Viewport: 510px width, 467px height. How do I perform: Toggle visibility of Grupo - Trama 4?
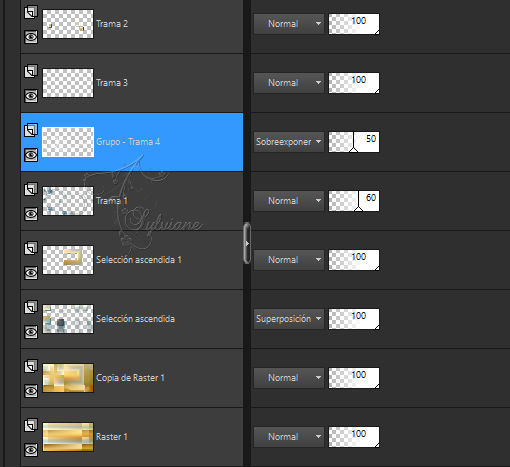click(31, 155)
